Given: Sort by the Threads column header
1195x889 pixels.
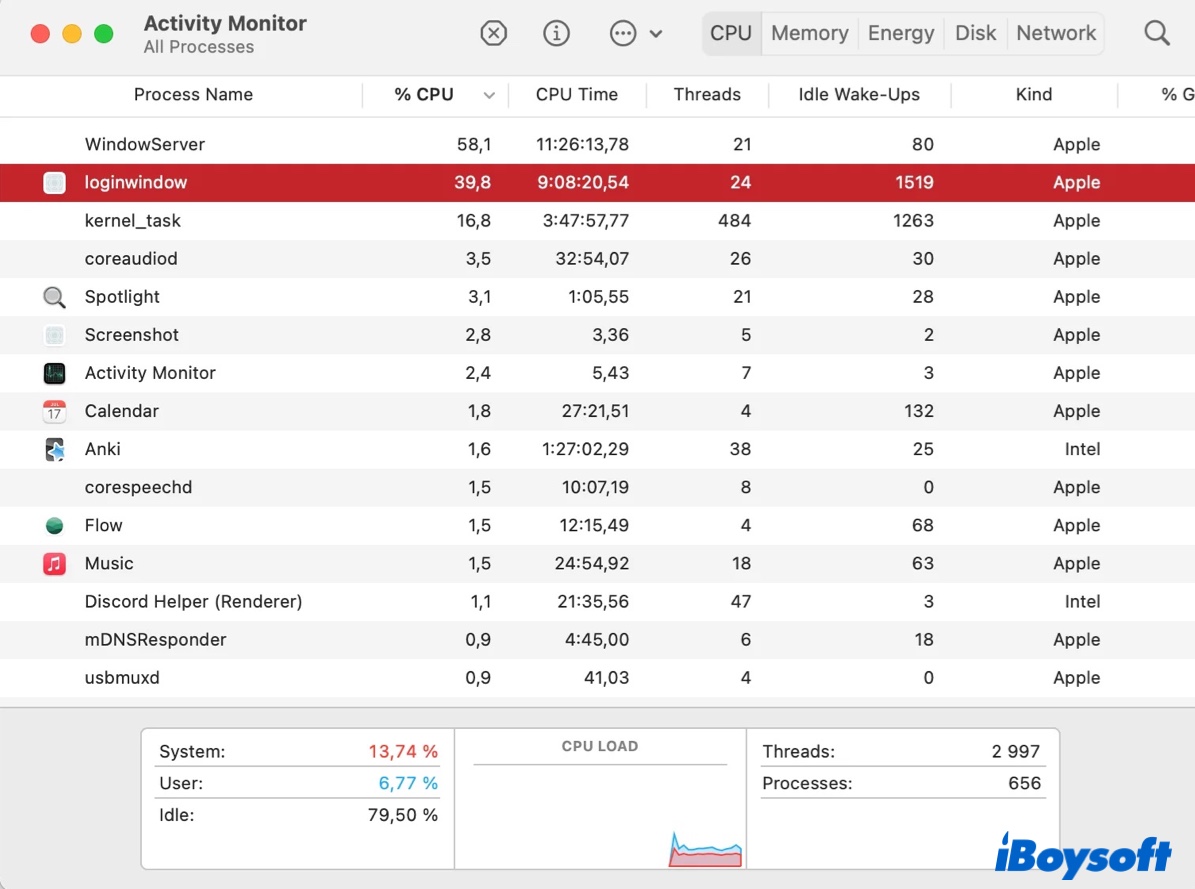Looking at the screenshot, I should tap(706, 95).
